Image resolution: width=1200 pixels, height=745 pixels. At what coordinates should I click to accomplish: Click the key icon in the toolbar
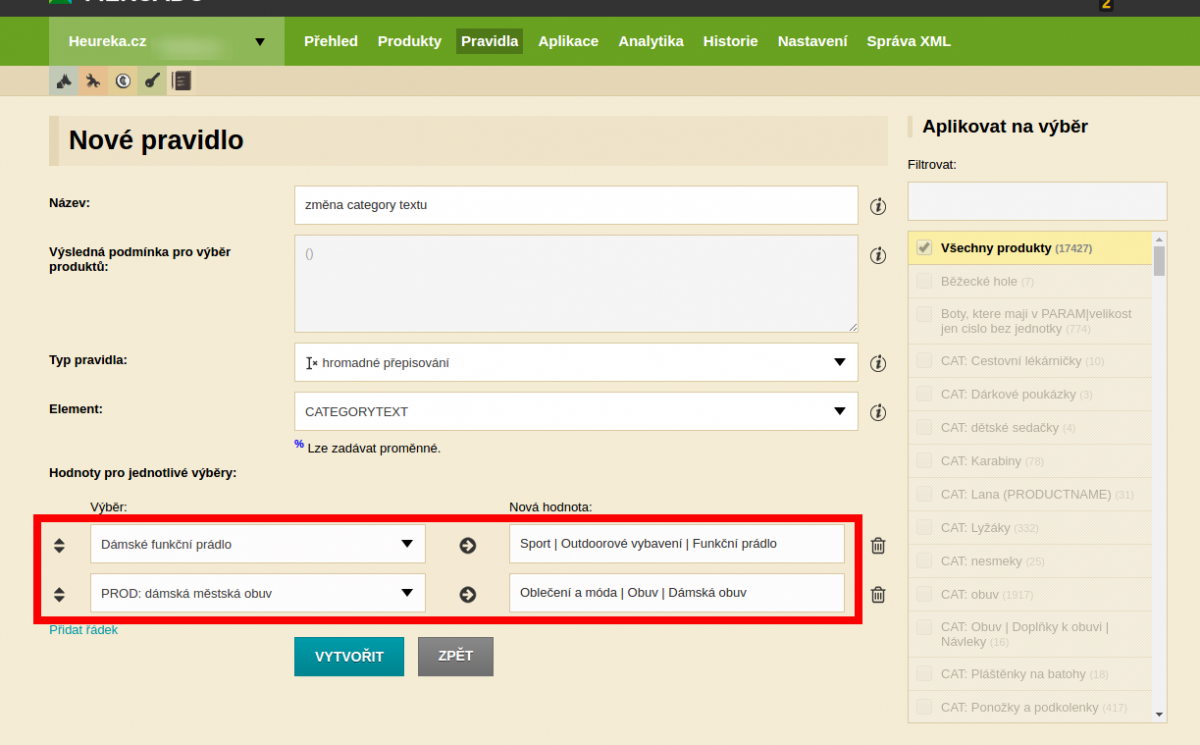(151, 81)
